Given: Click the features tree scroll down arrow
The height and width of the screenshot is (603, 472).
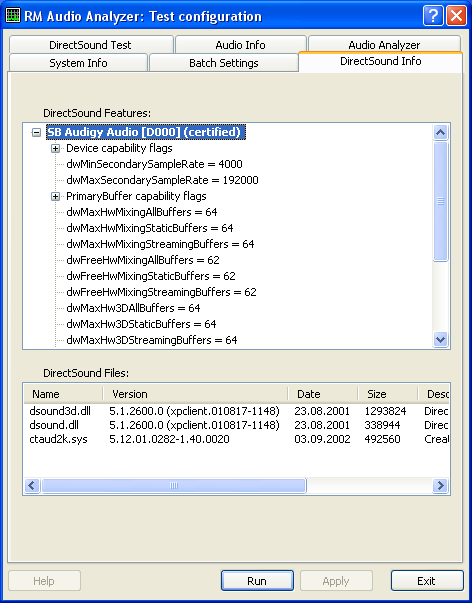Looking at the screenshot, I should [x=440, y=340].
